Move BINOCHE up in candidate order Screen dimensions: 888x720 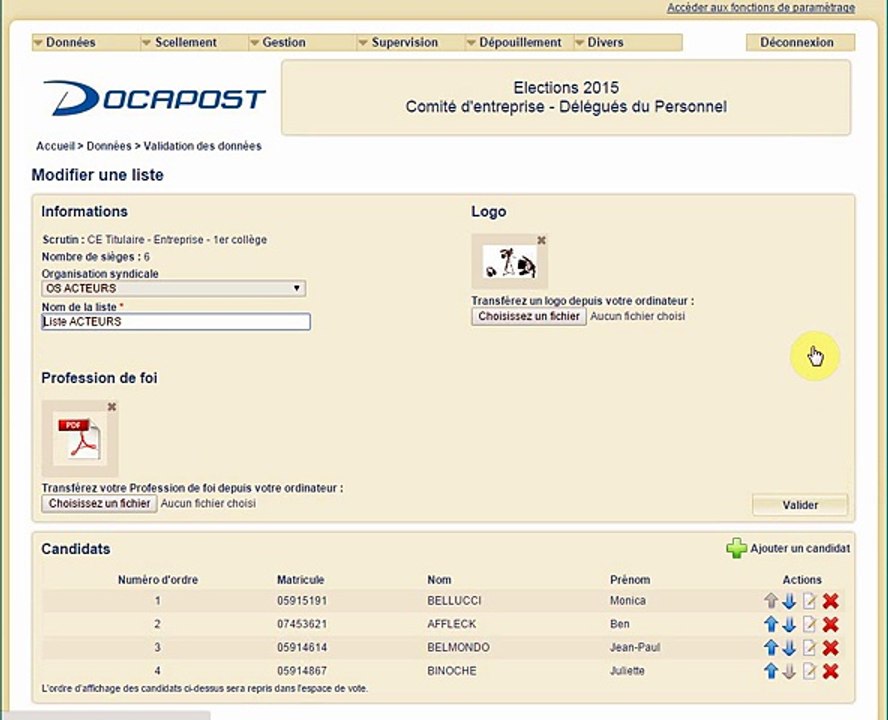pyautogui.click(x=771, y=671)
